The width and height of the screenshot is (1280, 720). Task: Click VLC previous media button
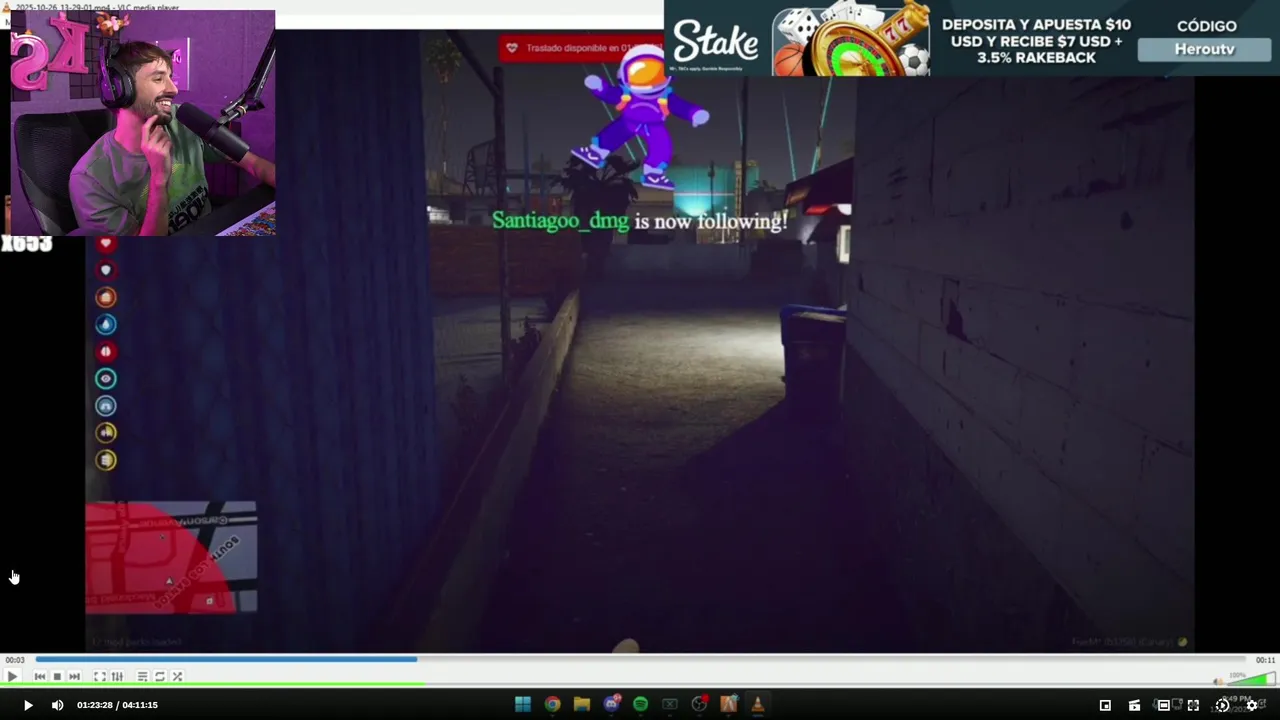pyautogui.click(x=40, y=677)
